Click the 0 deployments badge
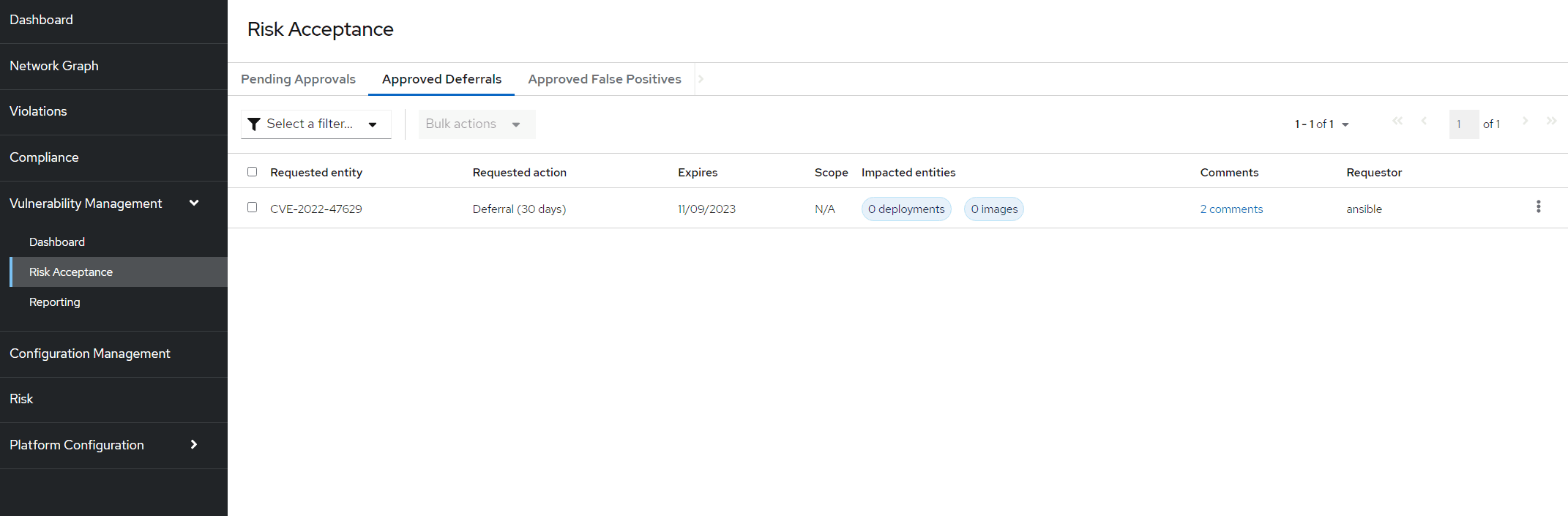The width and height of the screenshot is (1568, 516). coord(906,209)
